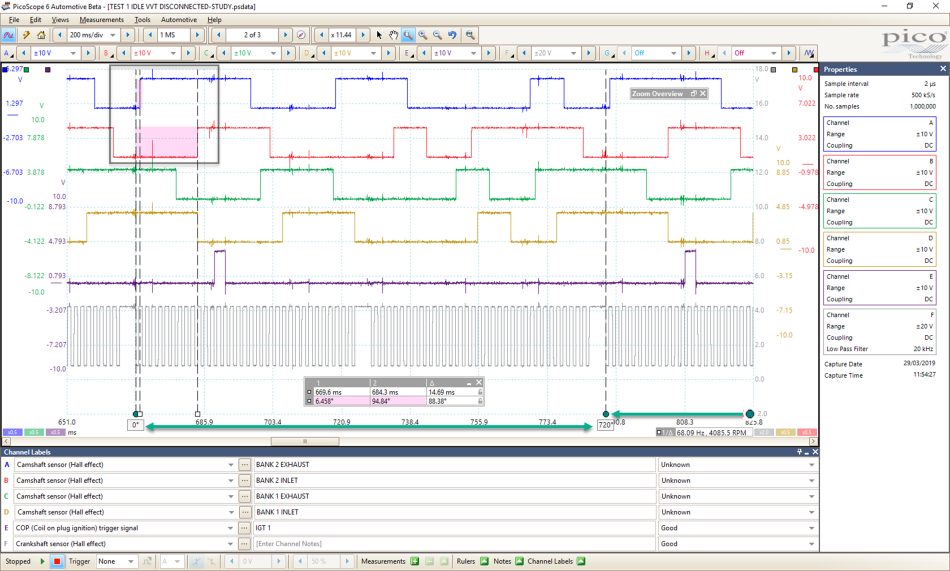This screenshot has height=571, width=950.
Task: Select the arrow pointer tool
Action: [x=379, y=35]
